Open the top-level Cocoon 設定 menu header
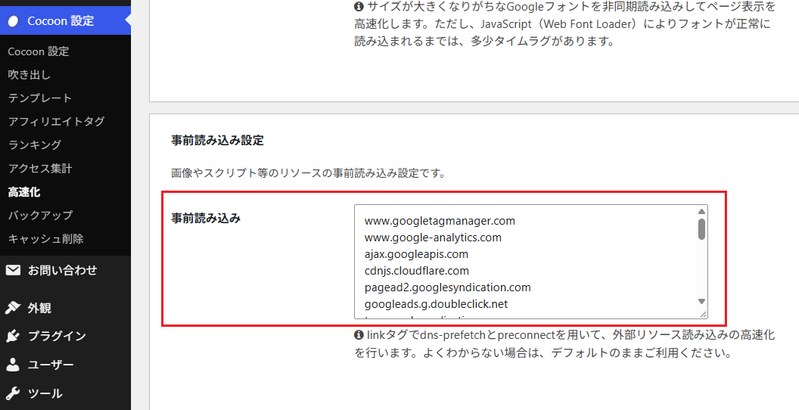 [x=65, y=21]
